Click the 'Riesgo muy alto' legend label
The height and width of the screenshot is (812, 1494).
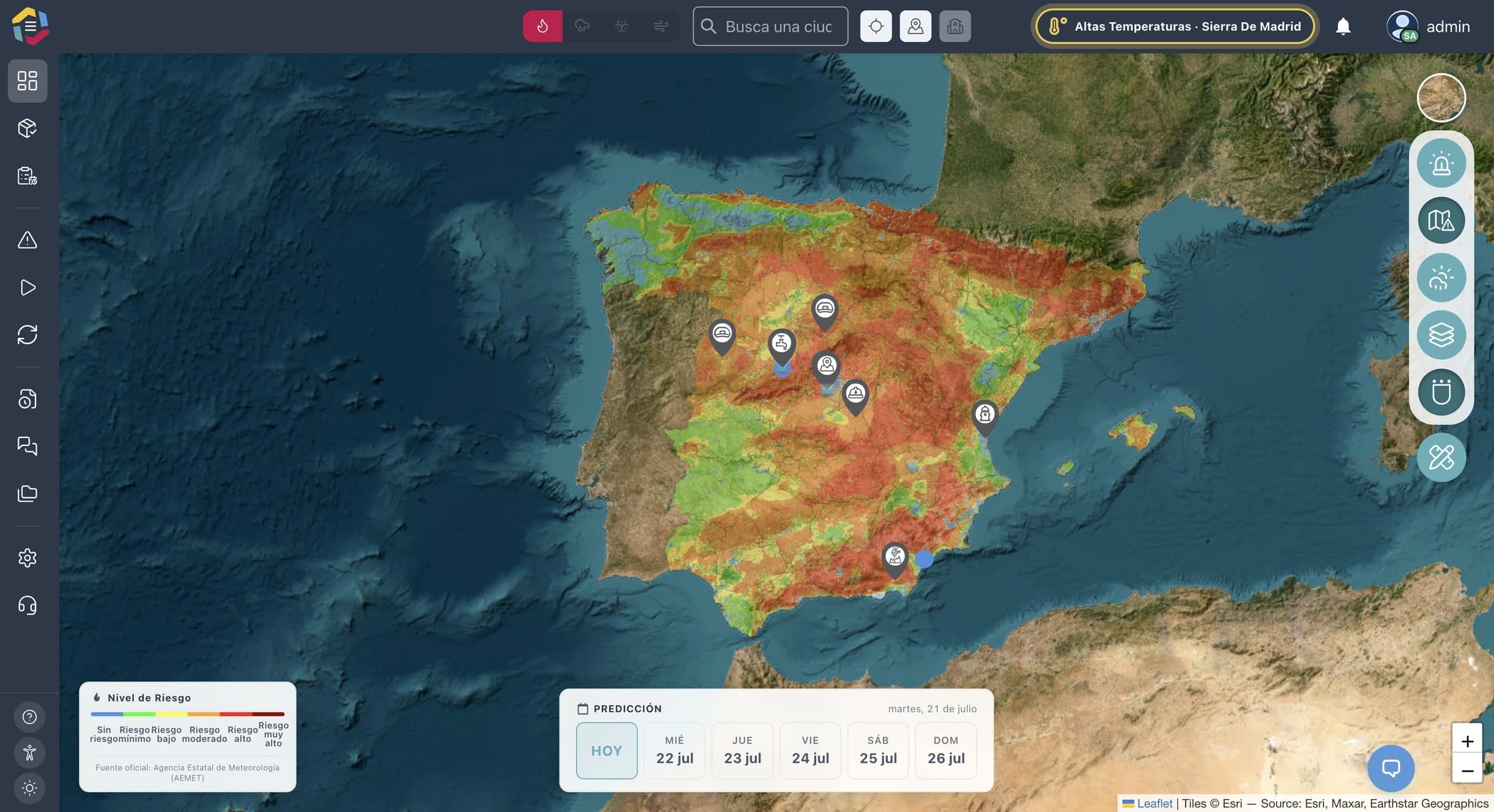tap(273, 734)
